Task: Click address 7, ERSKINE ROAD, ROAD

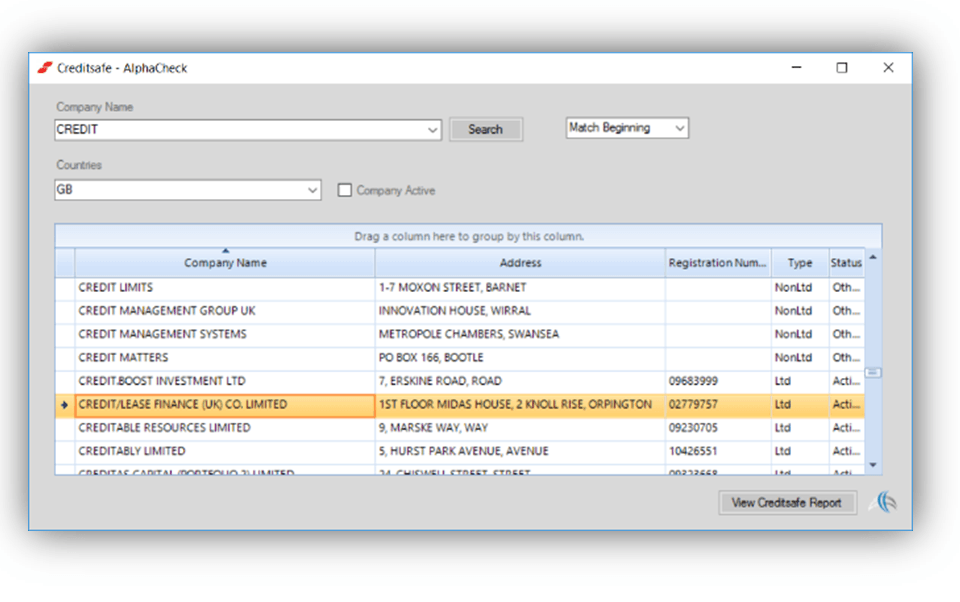Action: [x=440, y=381]
